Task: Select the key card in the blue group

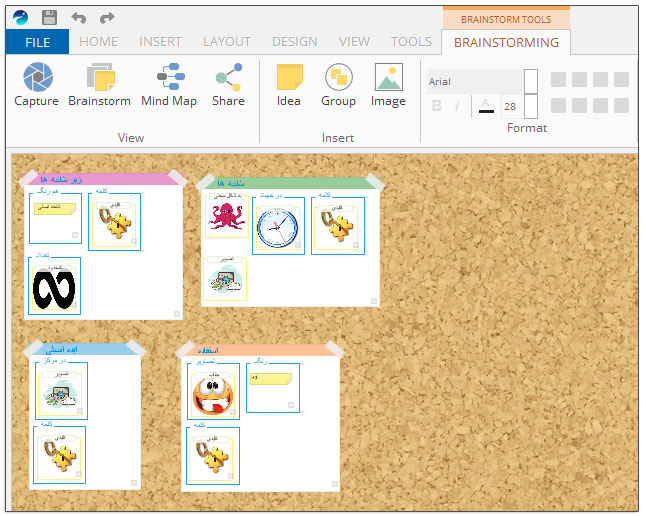Action: (60, 457)
